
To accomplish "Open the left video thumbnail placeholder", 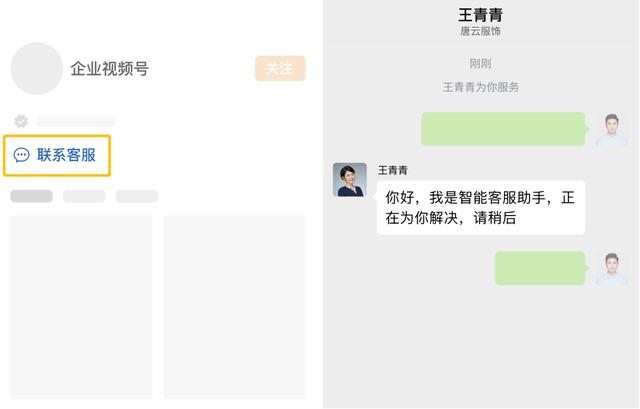I will (x=81, y=307).
